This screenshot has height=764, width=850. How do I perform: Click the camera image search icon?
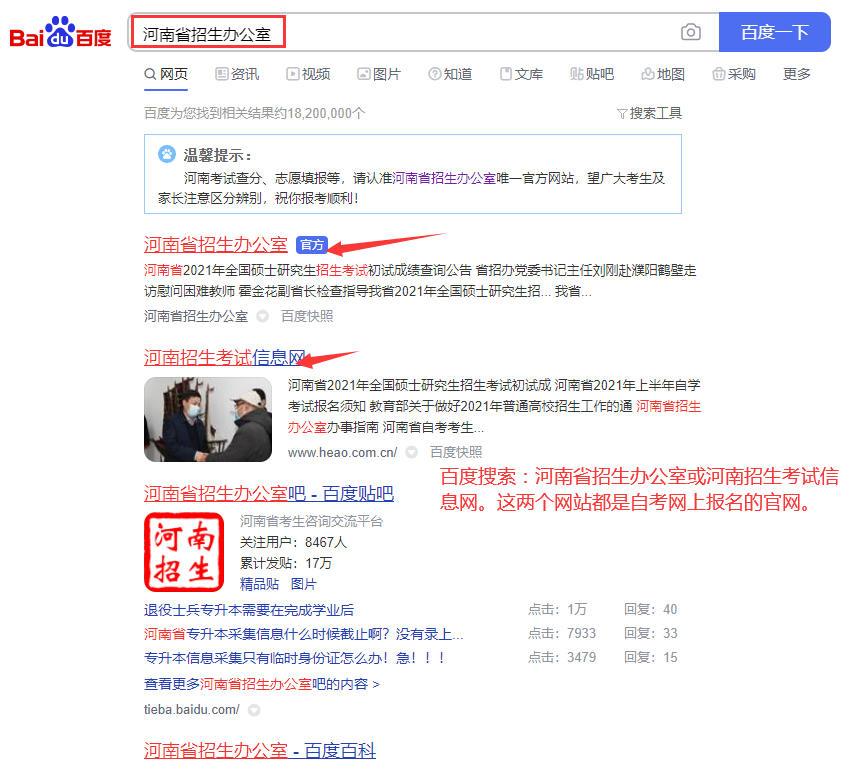[691, 32]
